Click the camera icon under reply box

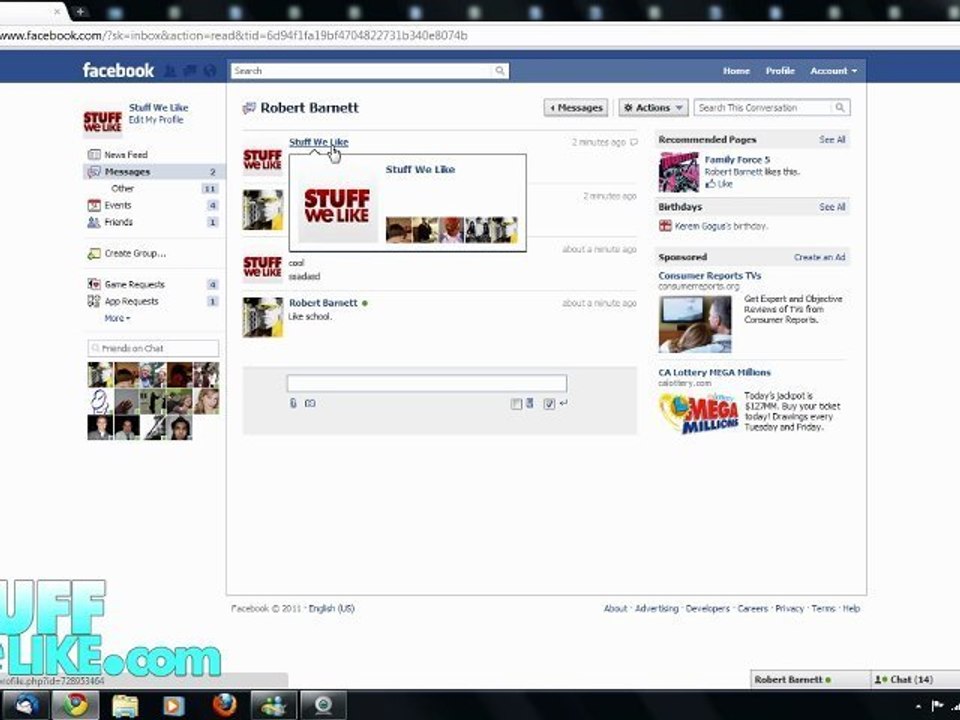click(310, 403)
